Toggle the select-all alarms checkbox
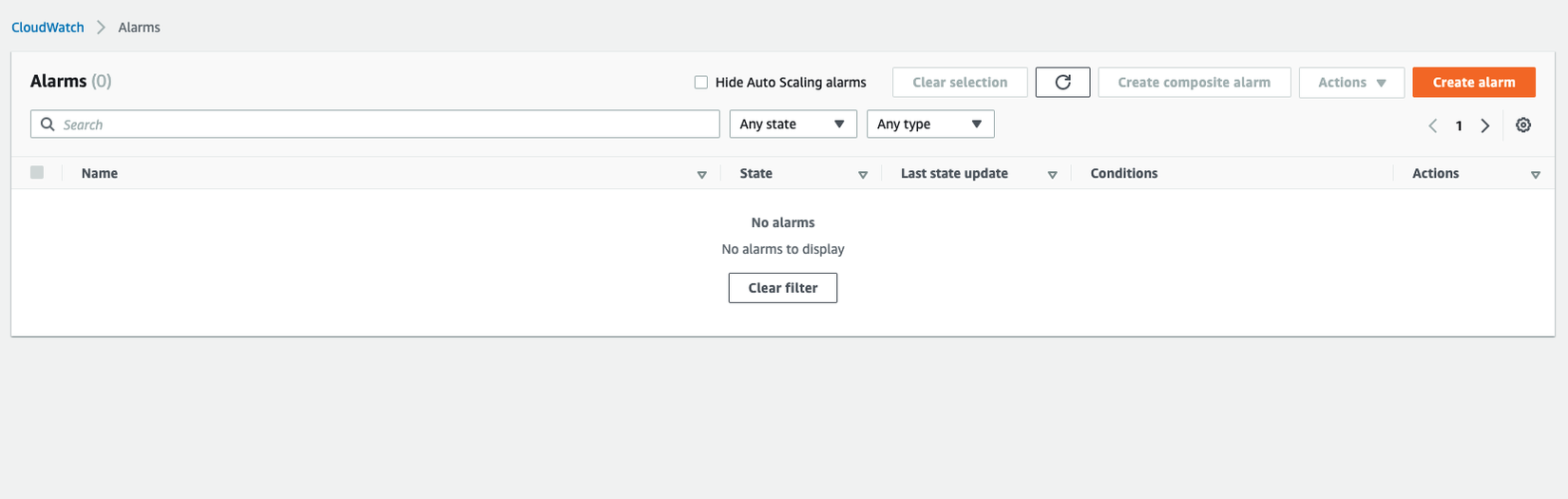This screenshot has height=499, width=1568. click(x=37, y=173)
